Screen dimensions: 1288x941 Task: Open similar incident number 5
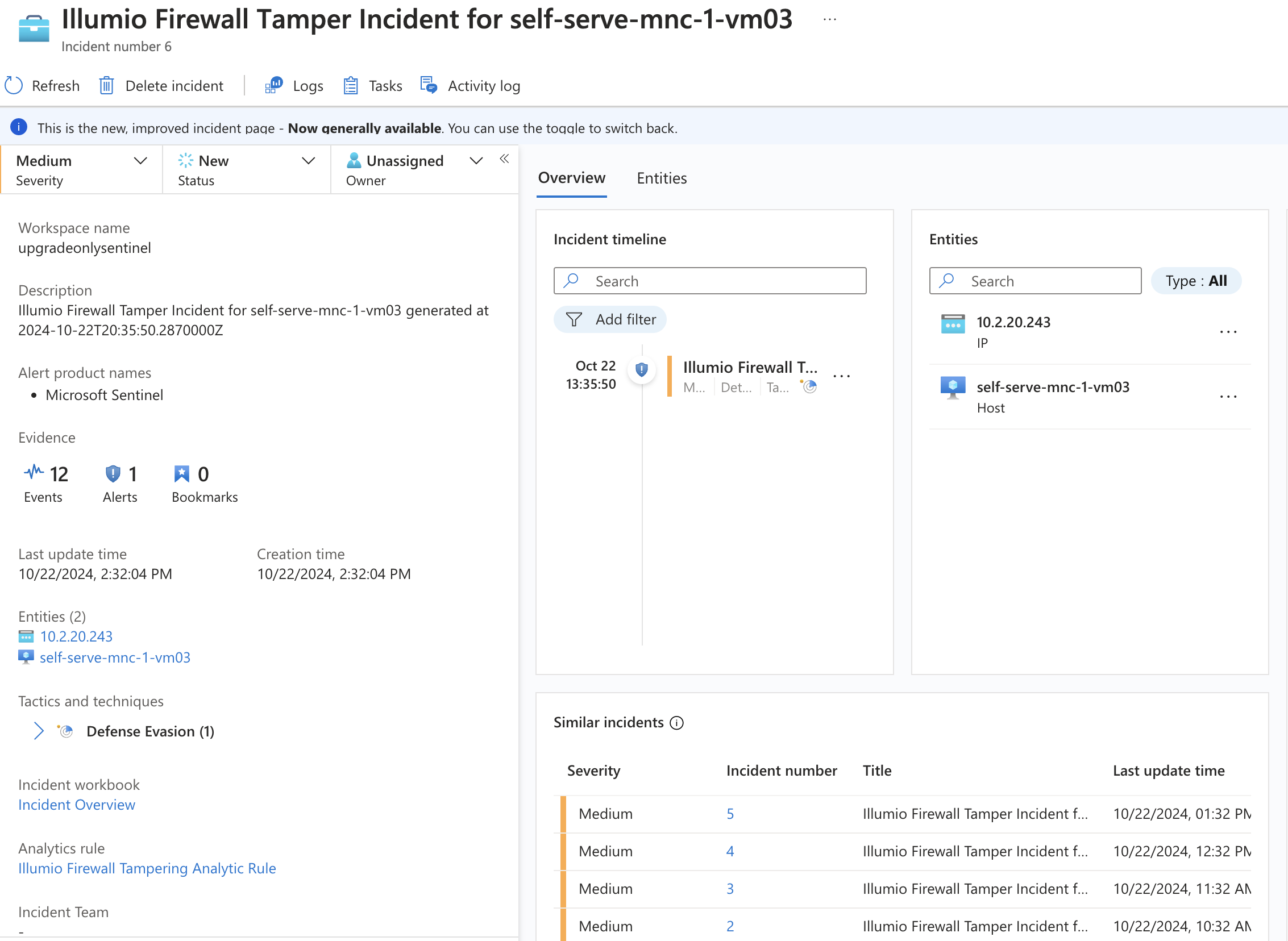730,814
